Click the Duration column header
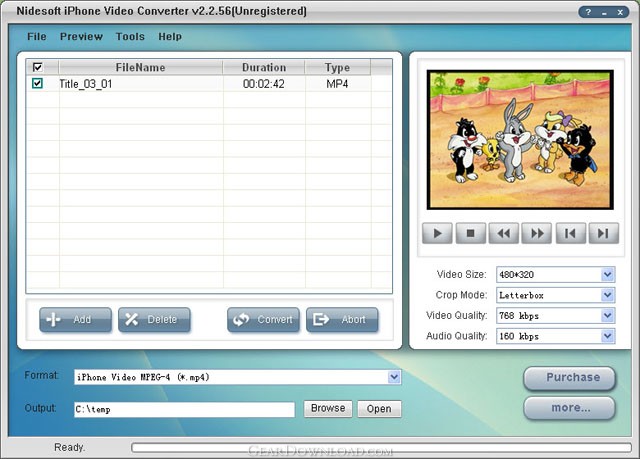This screenshot has height=459, width=640. [264, 67]
